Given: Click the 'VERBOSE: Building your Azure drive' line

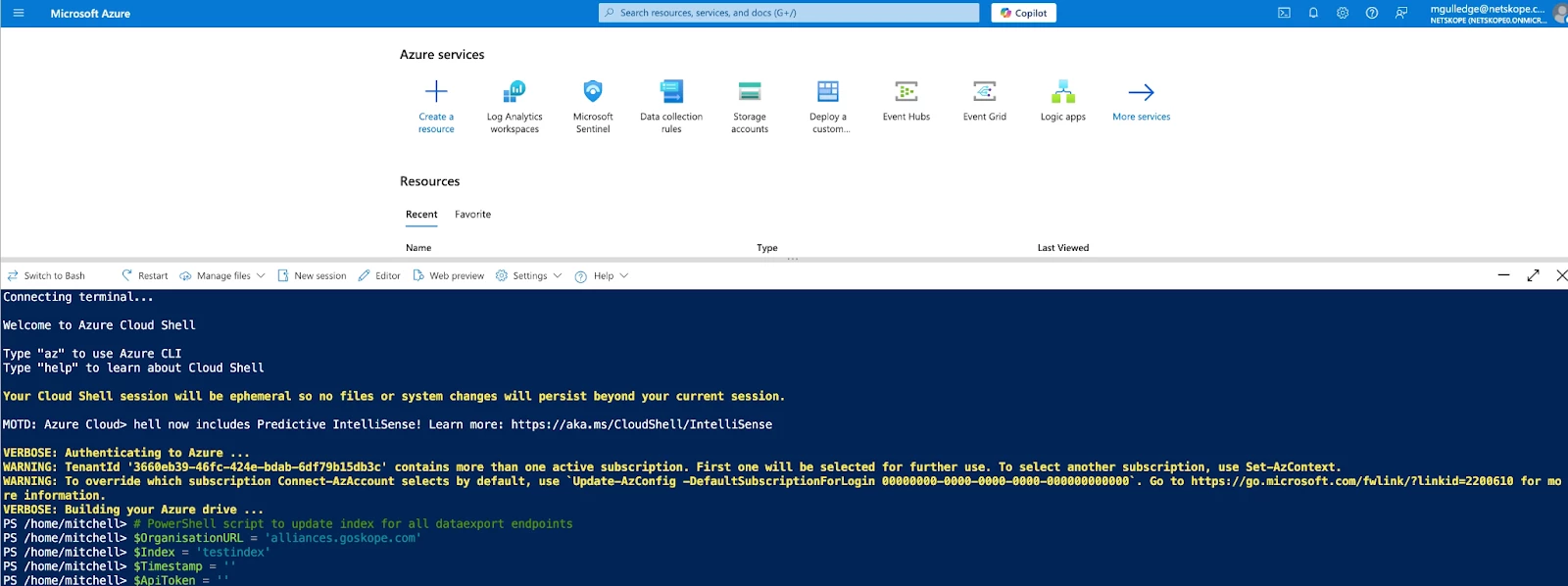Looking at the screenshot, I should [x=133, y=510].
